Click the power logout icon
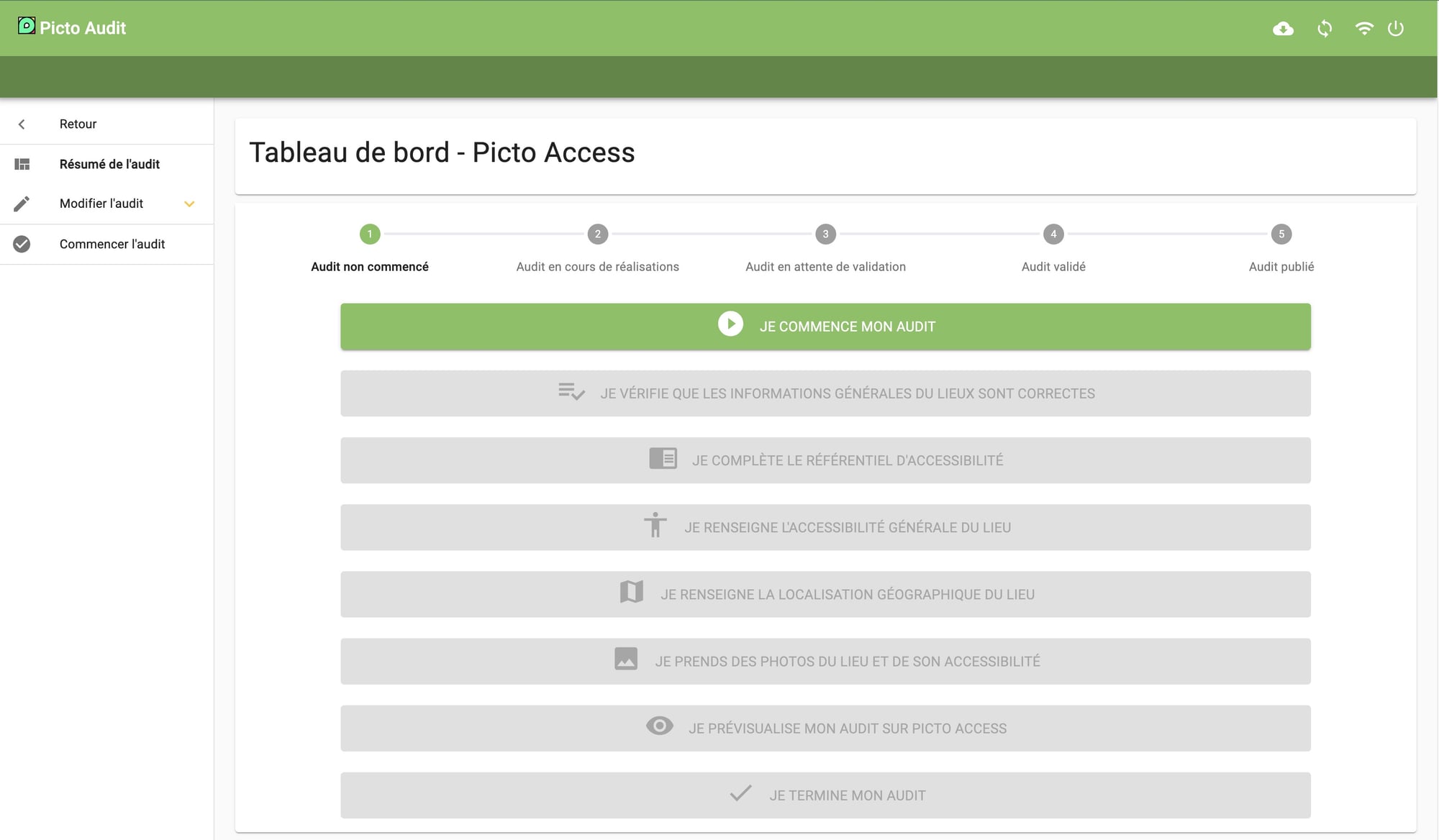This screenshot has width=1439, height=840. coord(1395,29)
